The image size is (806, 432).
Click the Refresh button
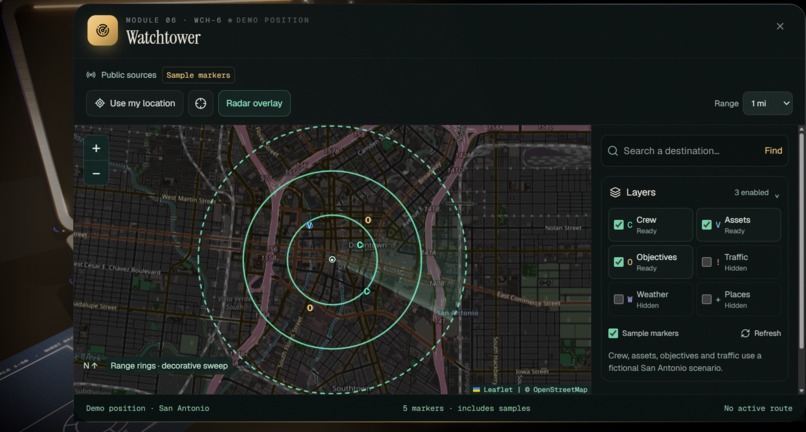761,333
